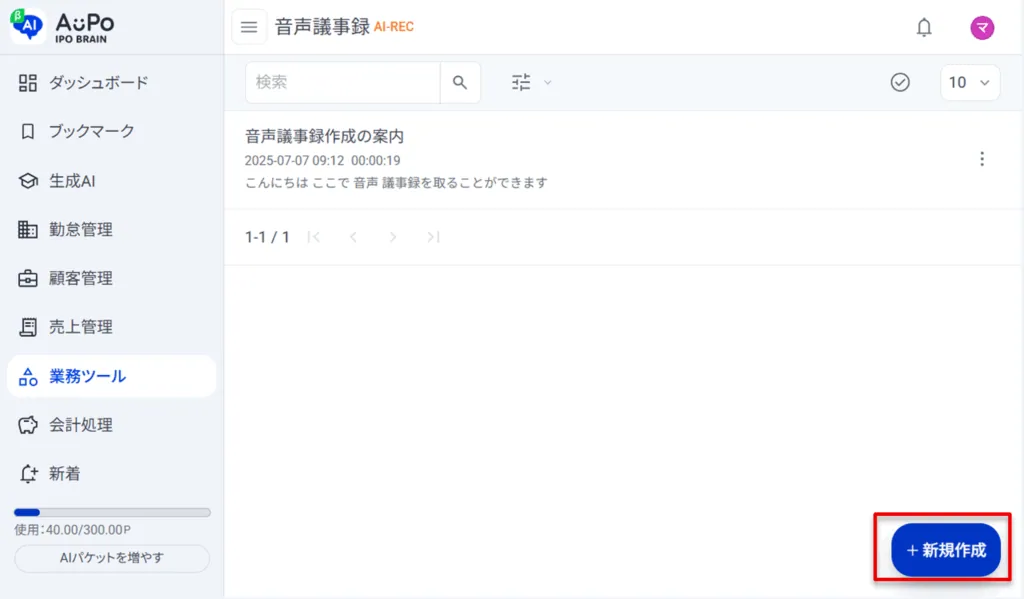The height and width of the screenshot is (599, 1024).
Task: Click the 音声議事録 page heading
Action: point(322,27)
